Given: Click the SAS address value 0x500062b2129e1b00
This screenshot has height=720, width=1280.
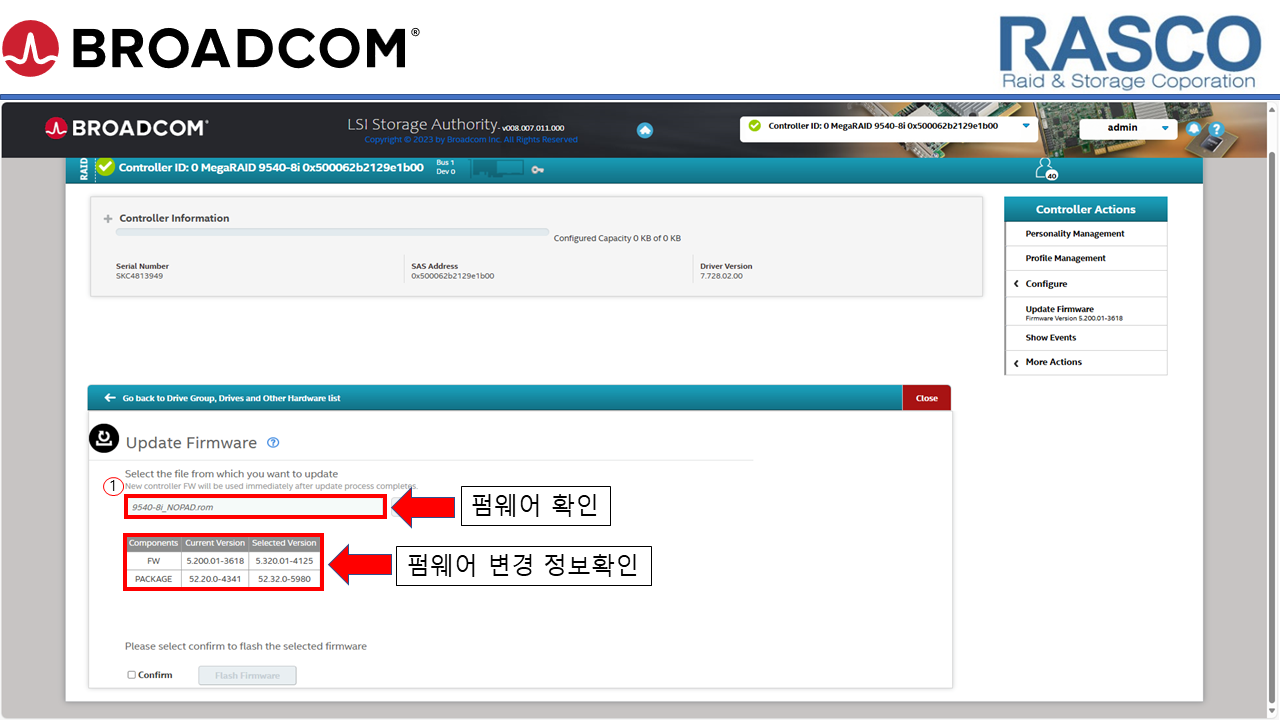Looking at the screenshot, I should coord(452,276).
